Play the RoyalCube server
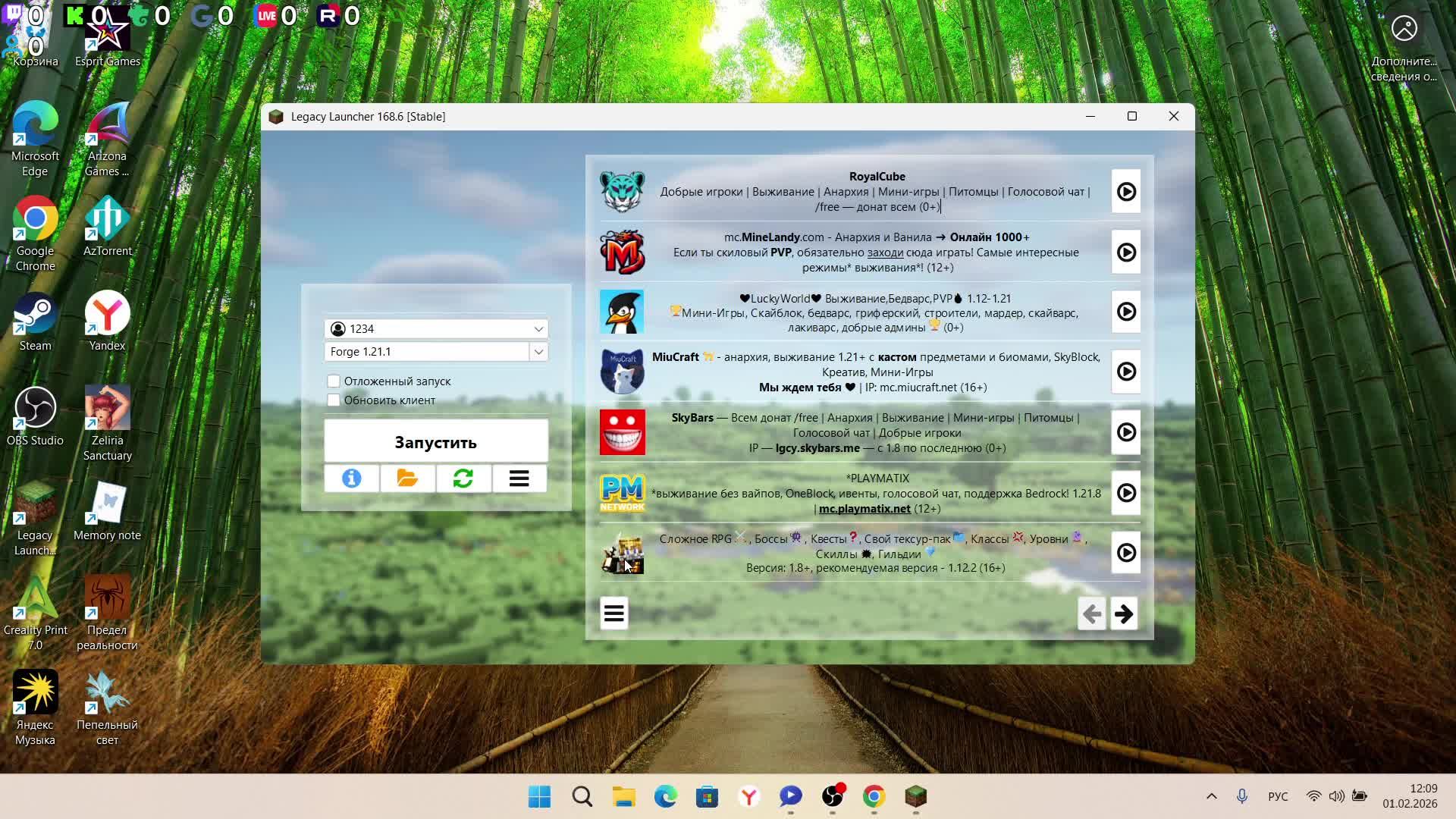Screen dimensions: 1456x819 (1126, 192)
